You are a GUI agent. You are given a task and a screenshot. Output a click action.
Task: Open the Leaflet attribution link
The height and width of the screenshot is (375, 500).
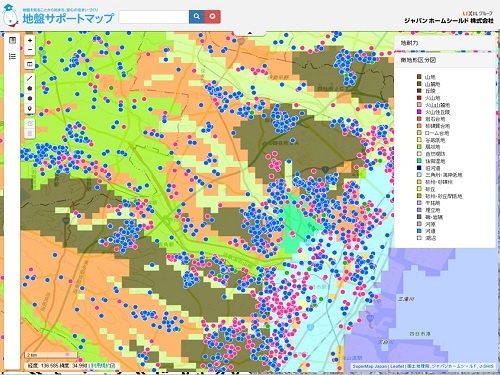pos(397,366)
